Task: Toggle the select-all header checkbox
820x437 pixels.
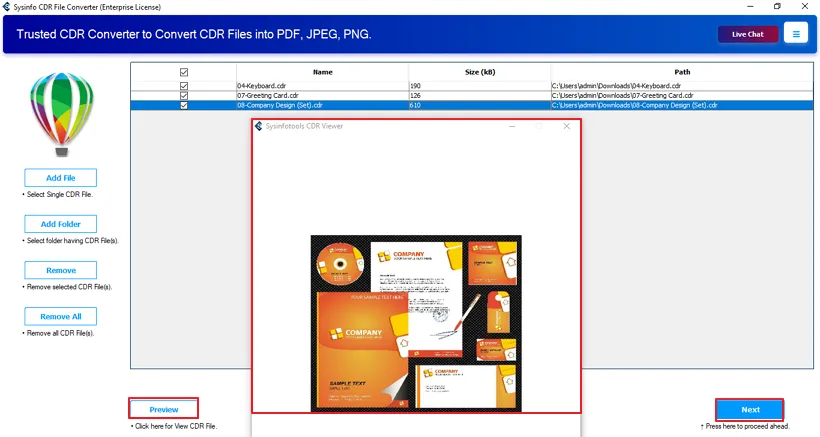Action: [x=184, y=72]
